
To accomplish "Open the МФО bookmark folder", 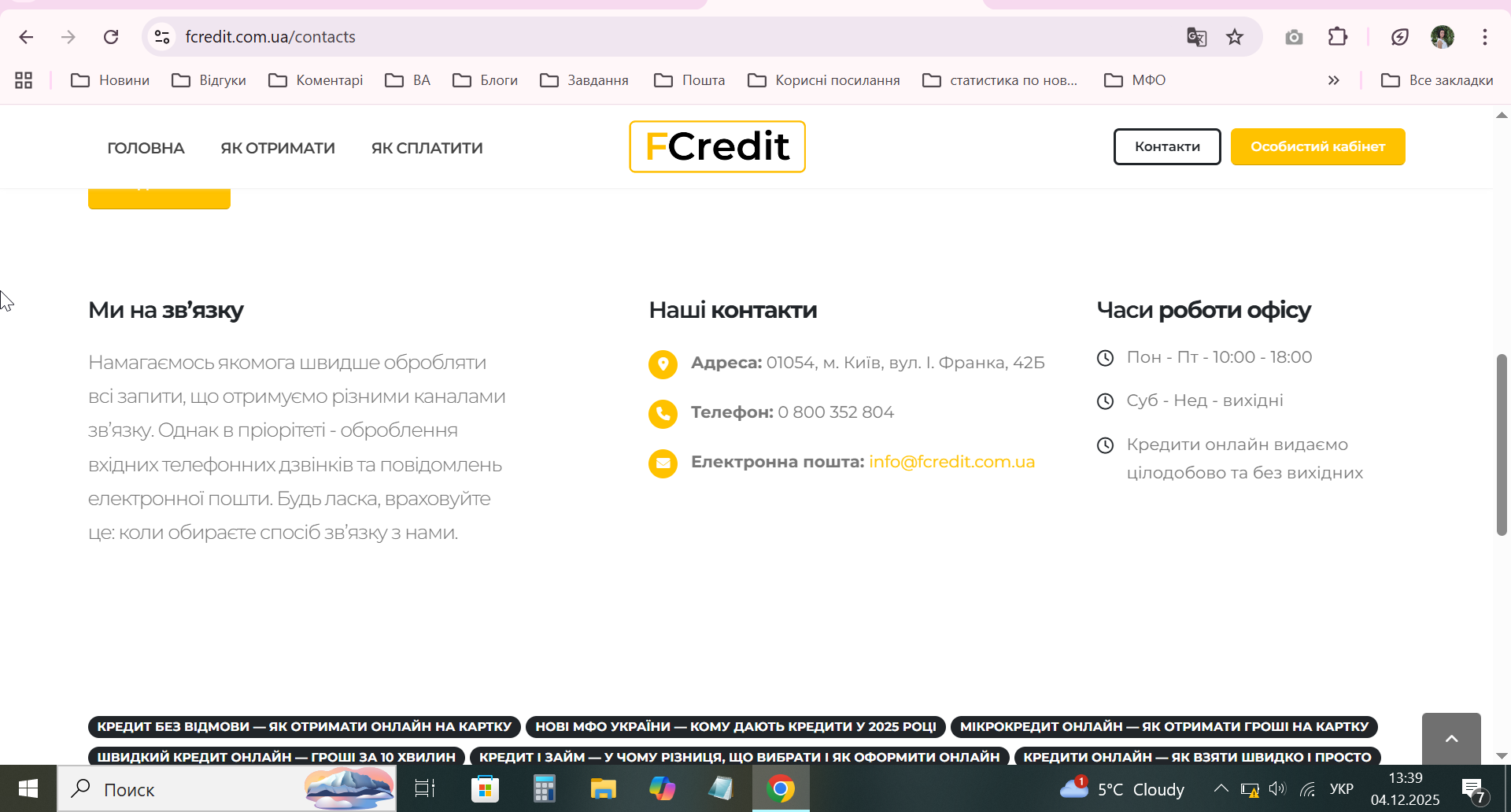I will point(1135,80).
